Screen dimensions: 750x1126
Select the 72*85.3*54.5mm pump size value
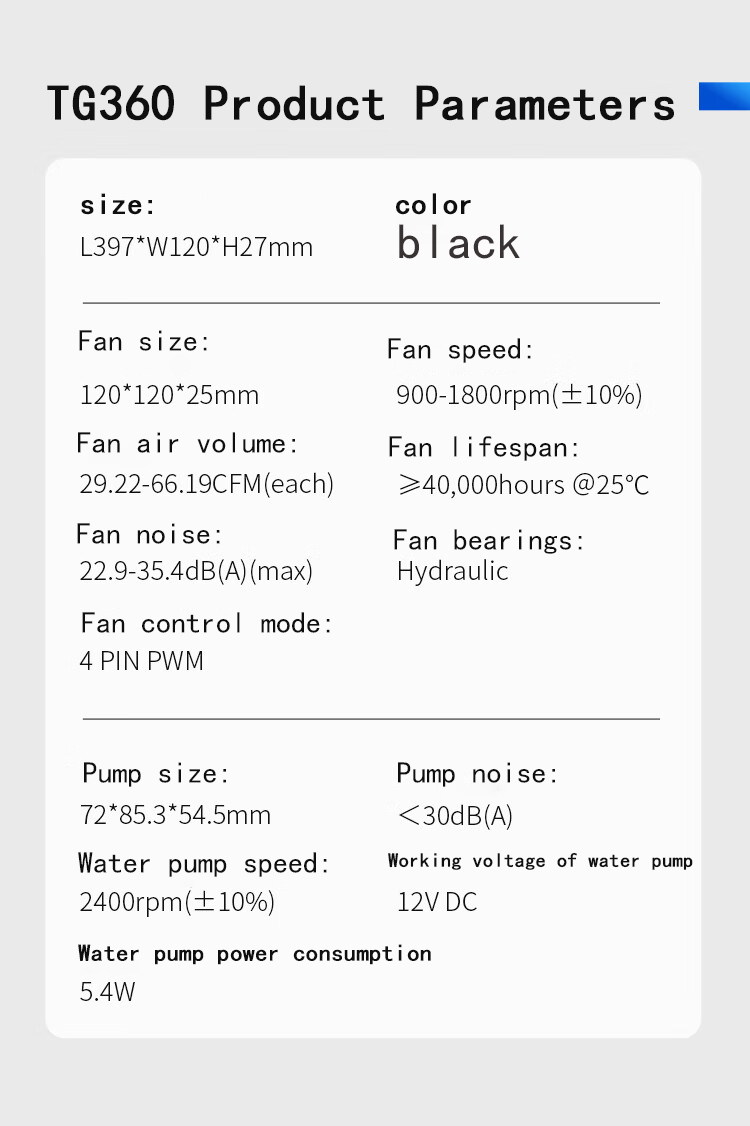pyautogui.click(x=175, y=815)
